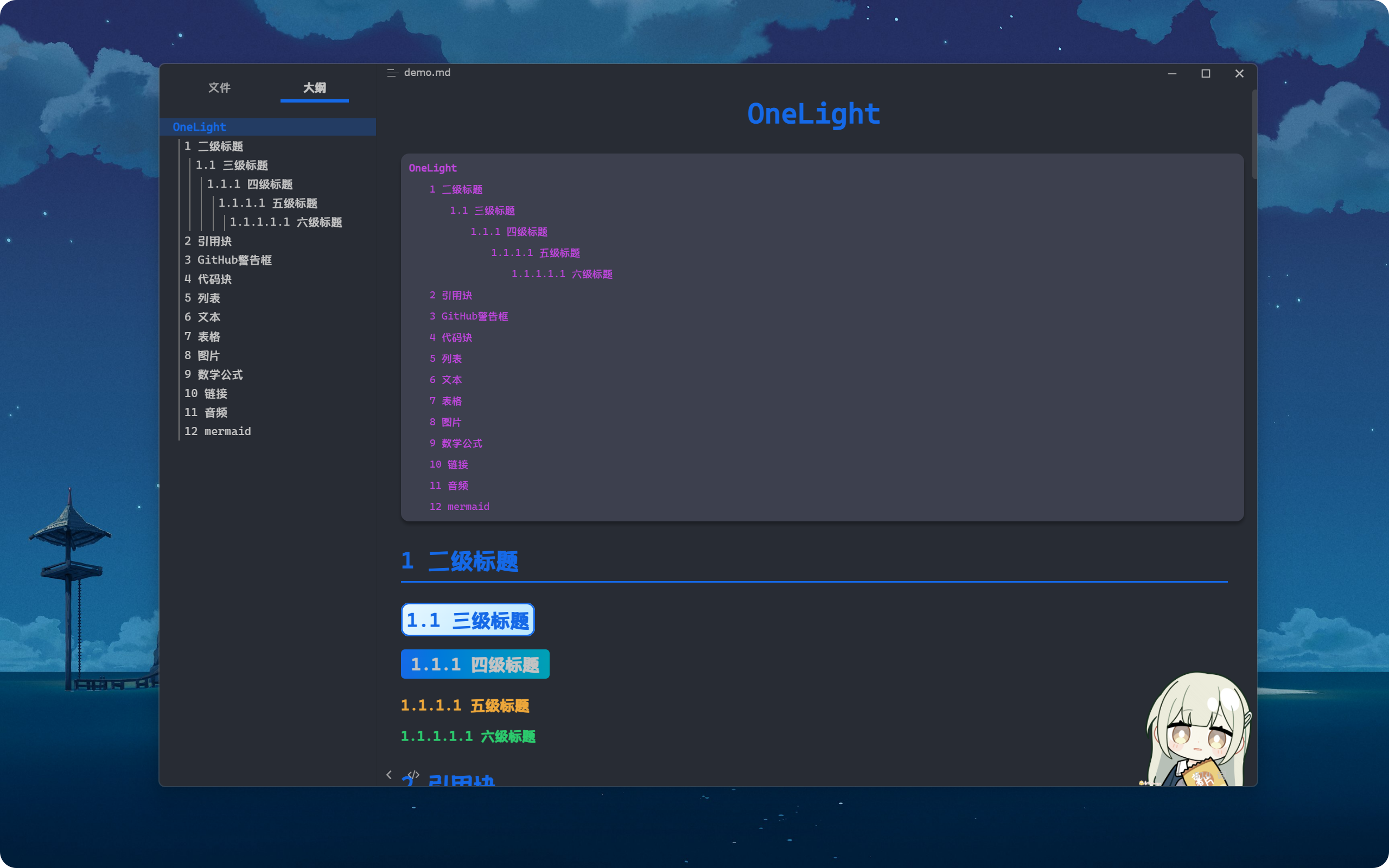Screen dimensions: 1389x868
Task: Click the '8 图片' TOC link
Action: [445, 422]
